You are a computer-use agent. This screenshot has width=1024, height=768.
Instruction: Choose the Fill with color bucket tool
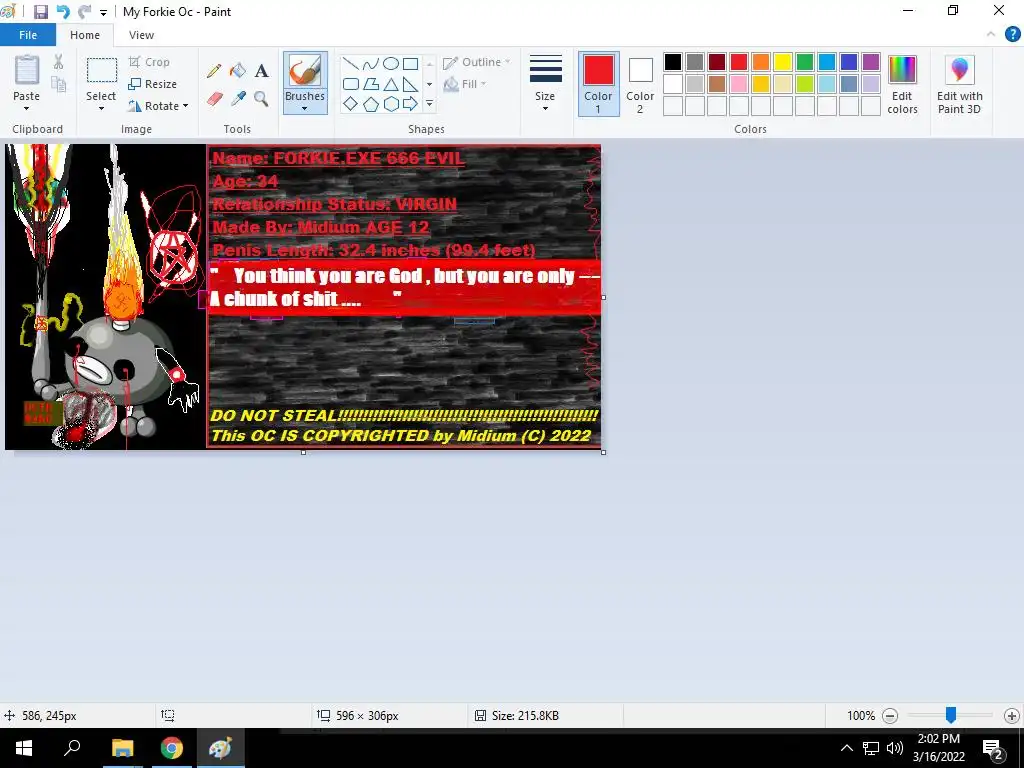pos(238,71)
